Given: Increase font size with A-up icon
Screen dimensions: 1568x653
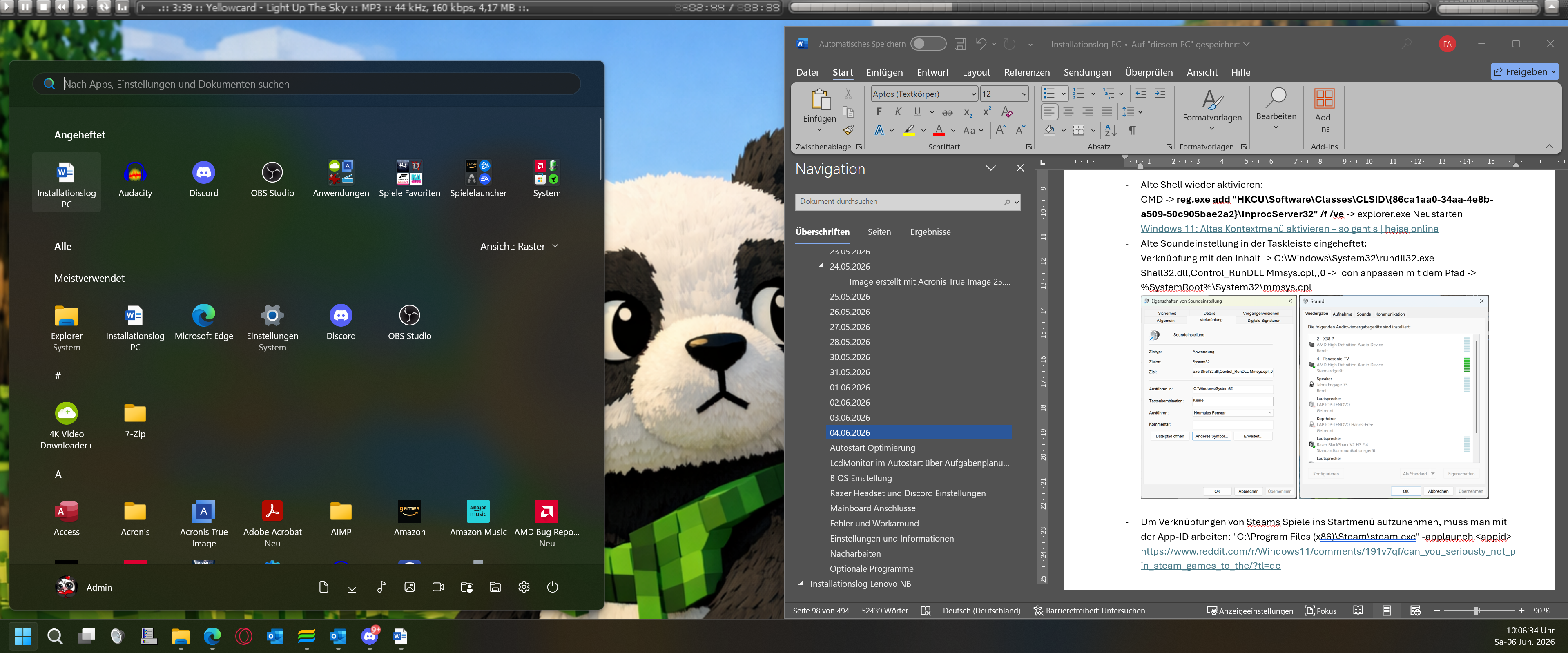Looking at the screenshot, I should [x=1001, y=129].
